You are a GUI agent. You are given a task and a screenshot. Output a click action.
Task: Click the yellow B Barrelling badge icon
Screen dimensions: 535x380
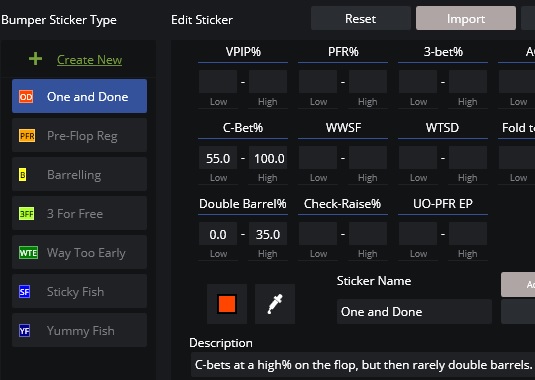pos(23,175)
